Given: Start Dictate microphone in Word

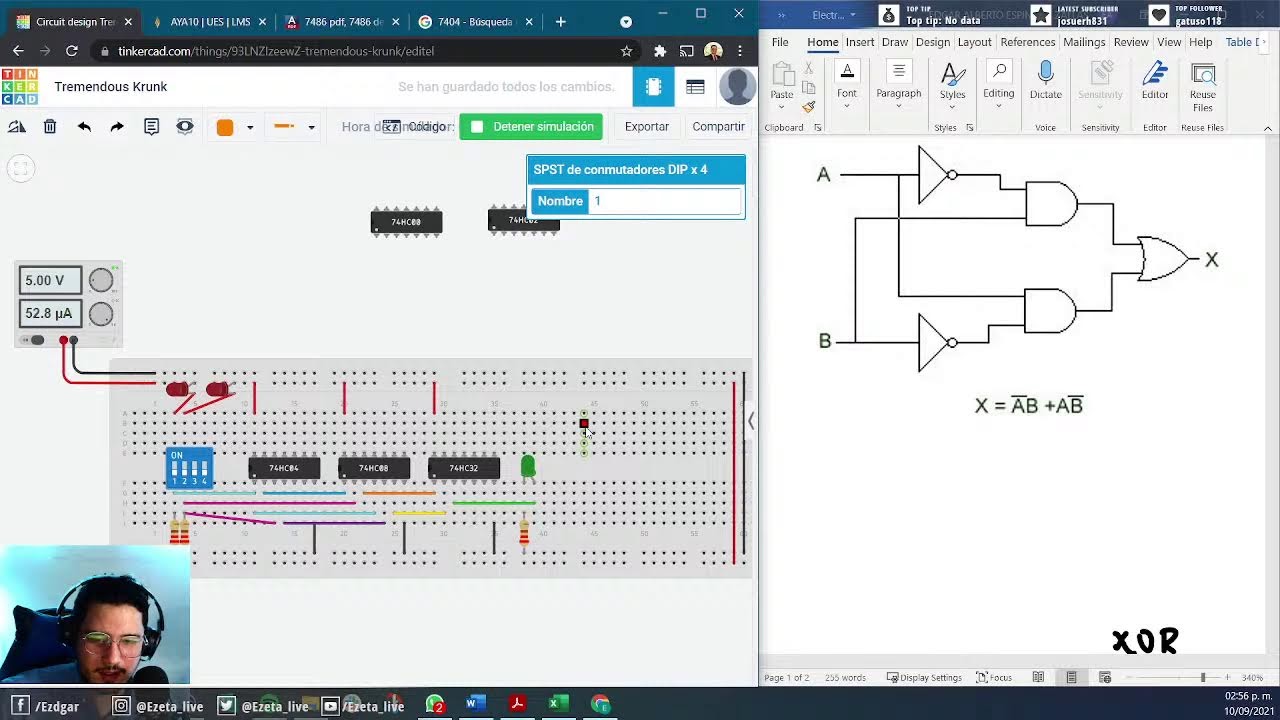Looking at the screenshot, I should 1046,80.
